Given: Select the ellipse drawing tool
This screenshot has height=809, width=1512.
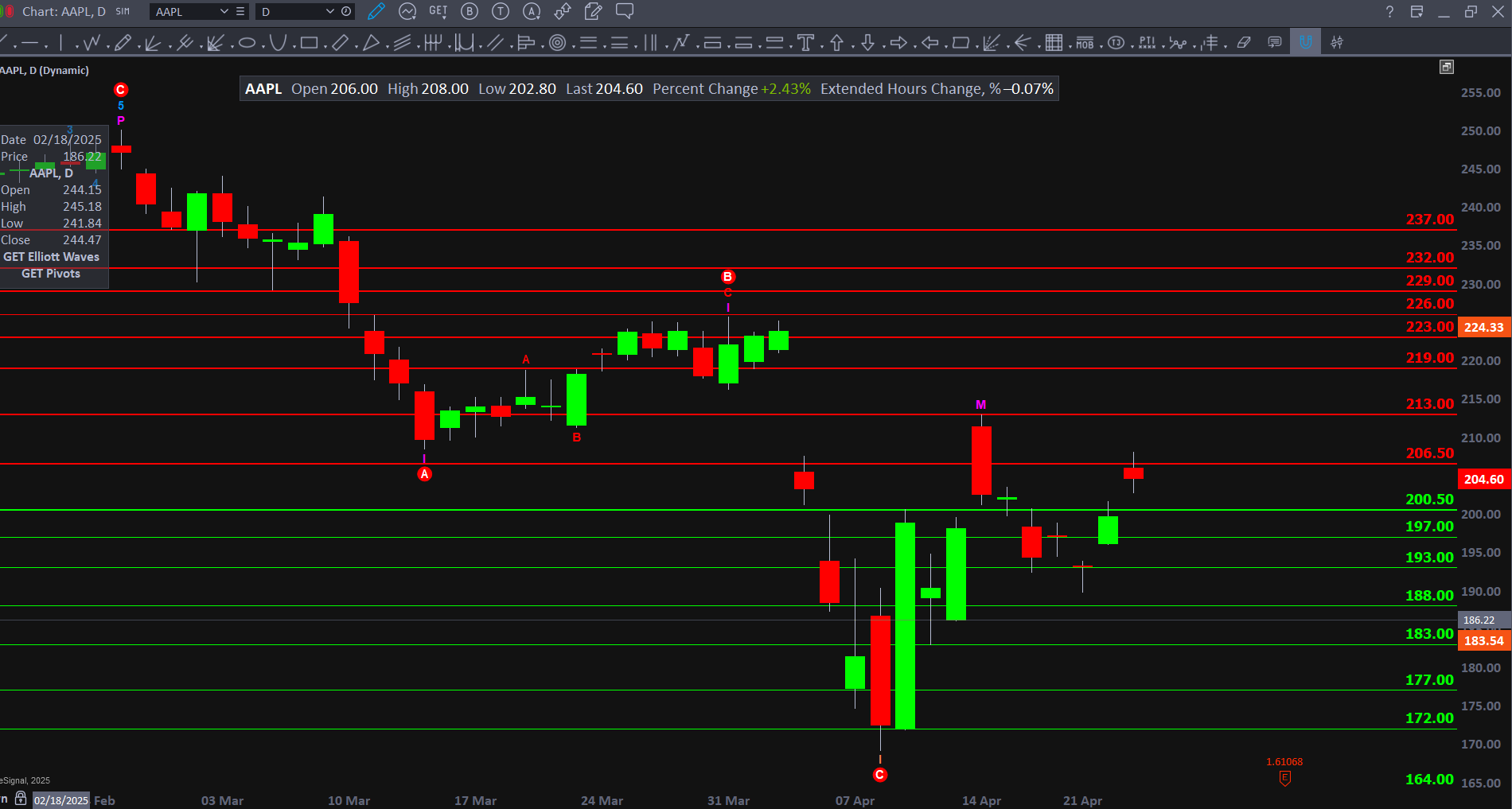Looking at the screenshot, I should [247, 43].
